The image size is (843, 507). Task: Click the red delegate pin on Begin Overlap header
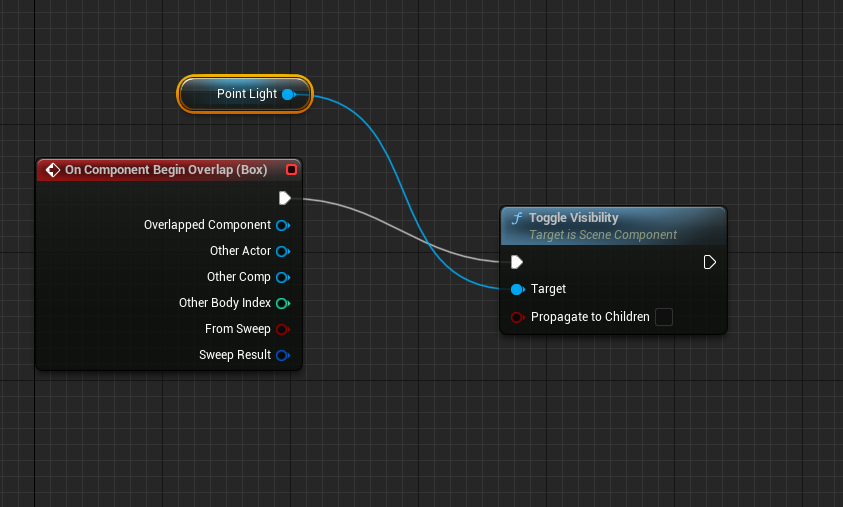pyautogui.click(x=291, y=170)
